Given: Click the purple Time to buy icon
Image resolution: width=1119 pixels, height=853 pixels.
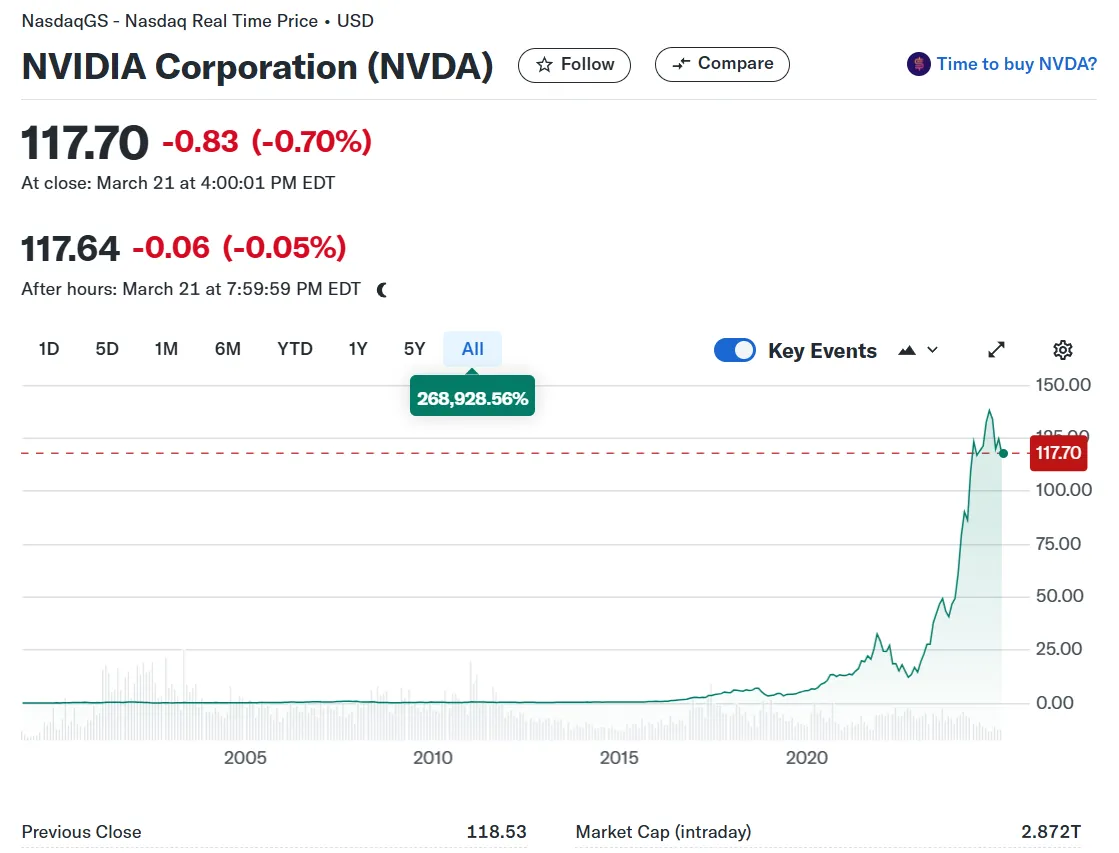Looking at the screenshot, I should 918,65.
